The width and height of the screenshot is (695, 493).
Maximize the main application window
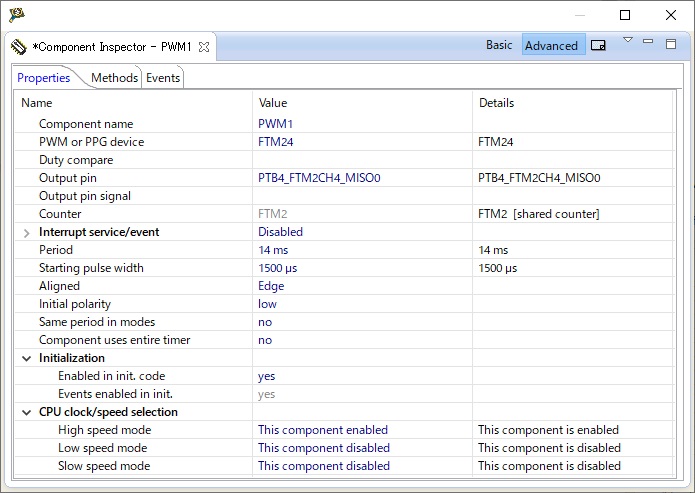pyautogui.click(x=625, y=15)
